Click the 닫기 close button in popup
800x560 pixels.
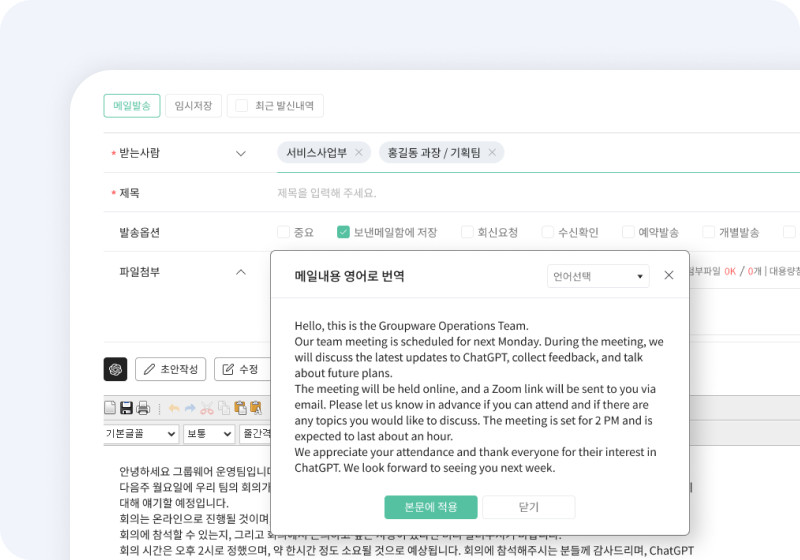(x=529, y=507)
